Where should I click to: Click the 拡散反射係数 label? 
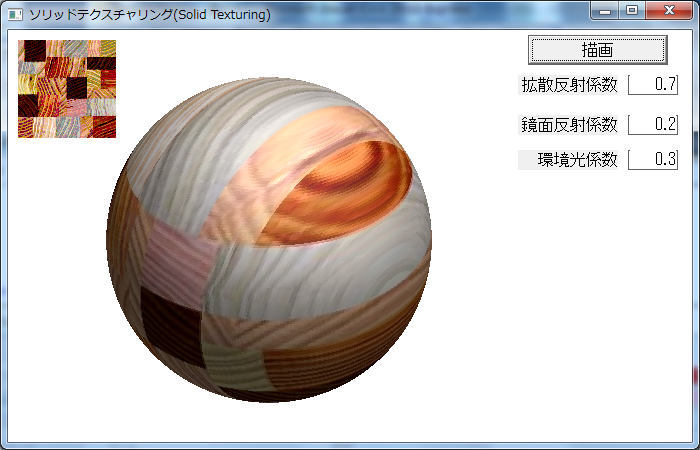[568, 85]
